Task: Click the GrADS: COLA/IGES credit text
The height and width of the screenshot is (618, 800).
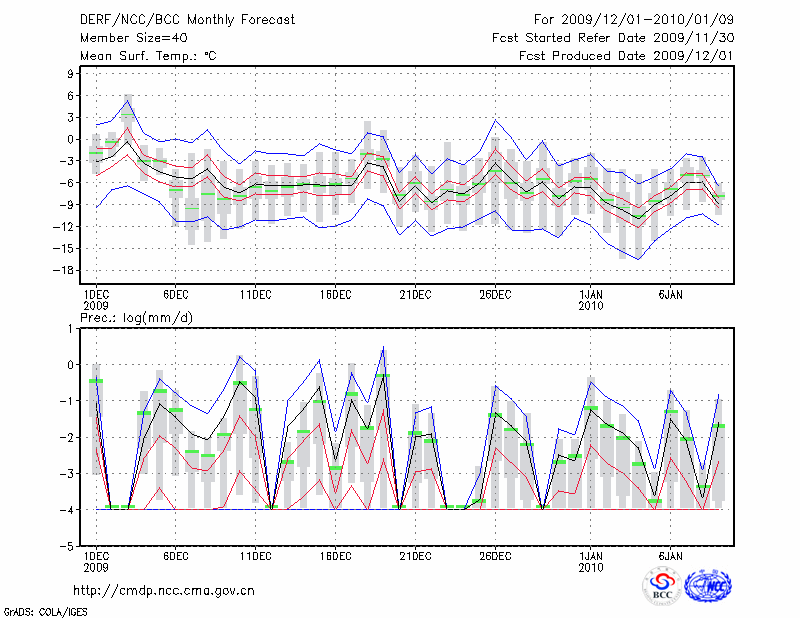Action: click(45, 610)
